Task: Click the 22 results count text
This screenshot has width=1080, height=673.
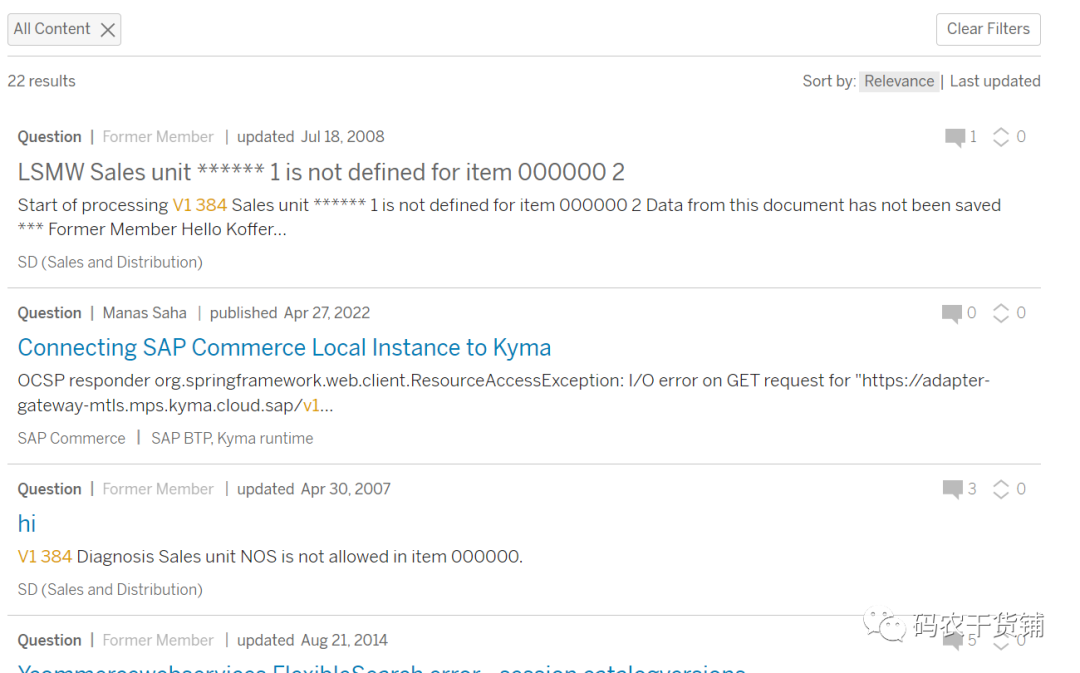Action: 41,81
